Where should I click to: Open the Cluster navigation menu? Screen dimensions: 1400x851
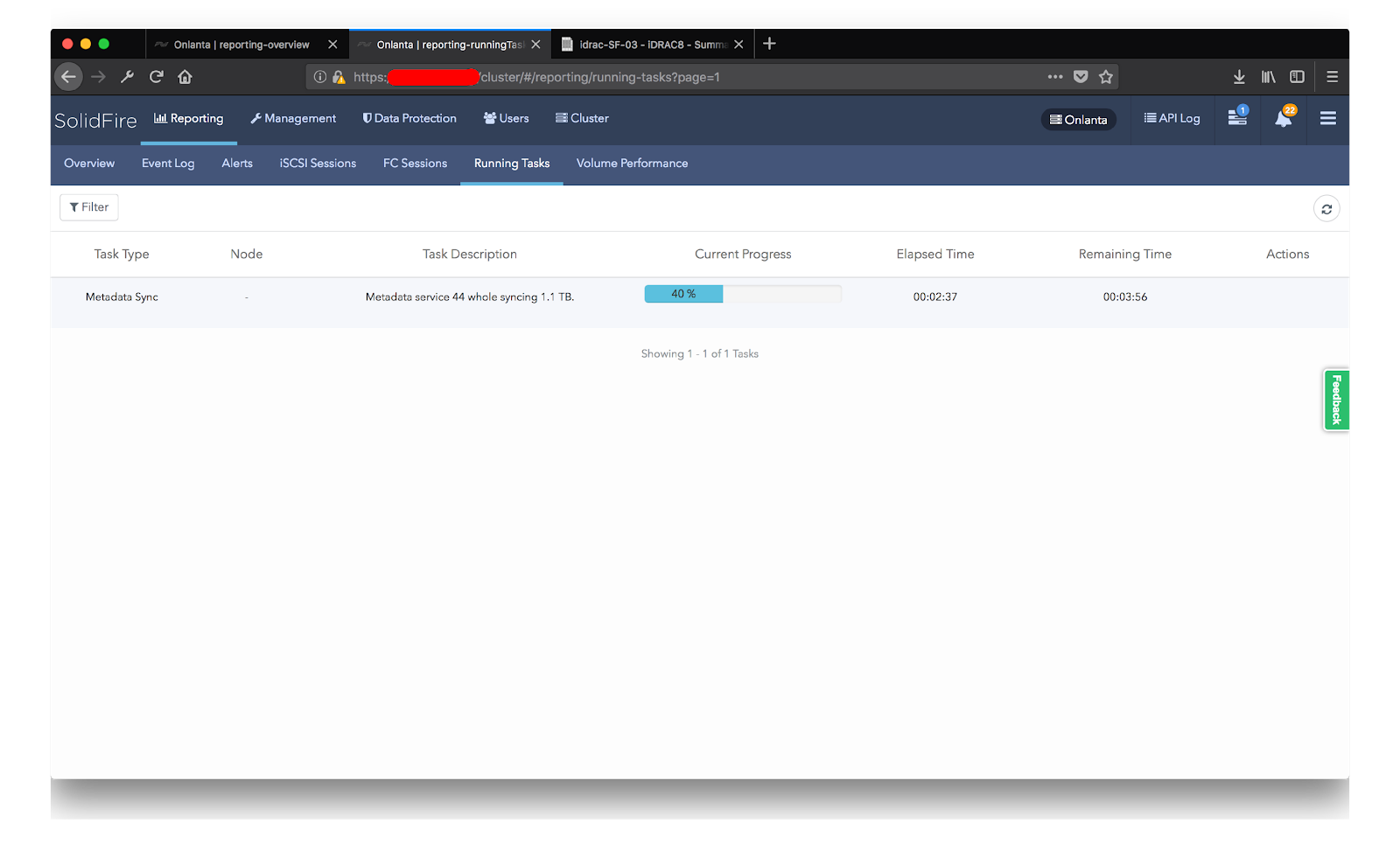tap(581, 118)
